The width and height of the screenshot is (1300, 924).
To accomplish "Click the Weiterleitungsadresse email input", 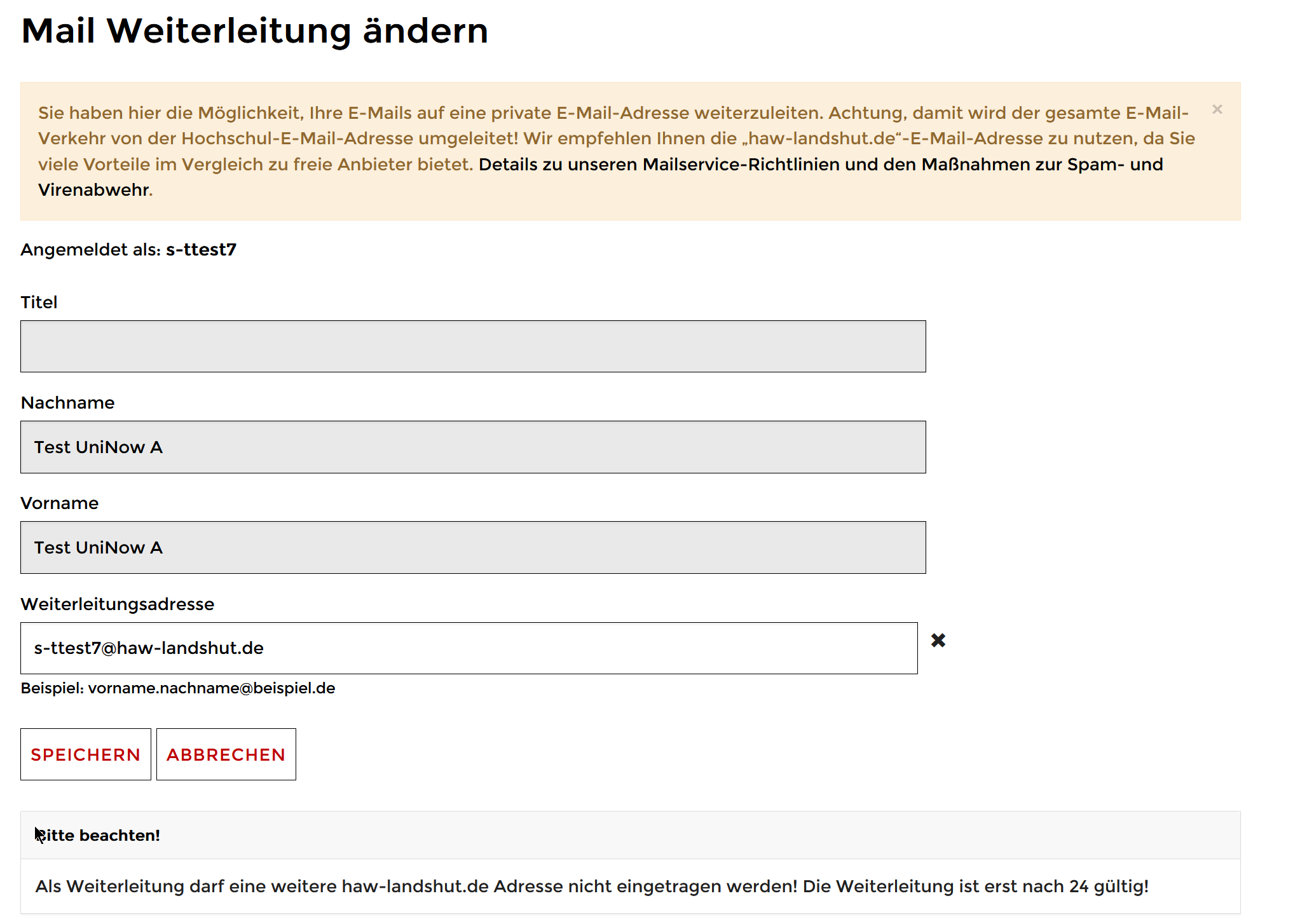I will pyautogui.click(x=469, y=648).
